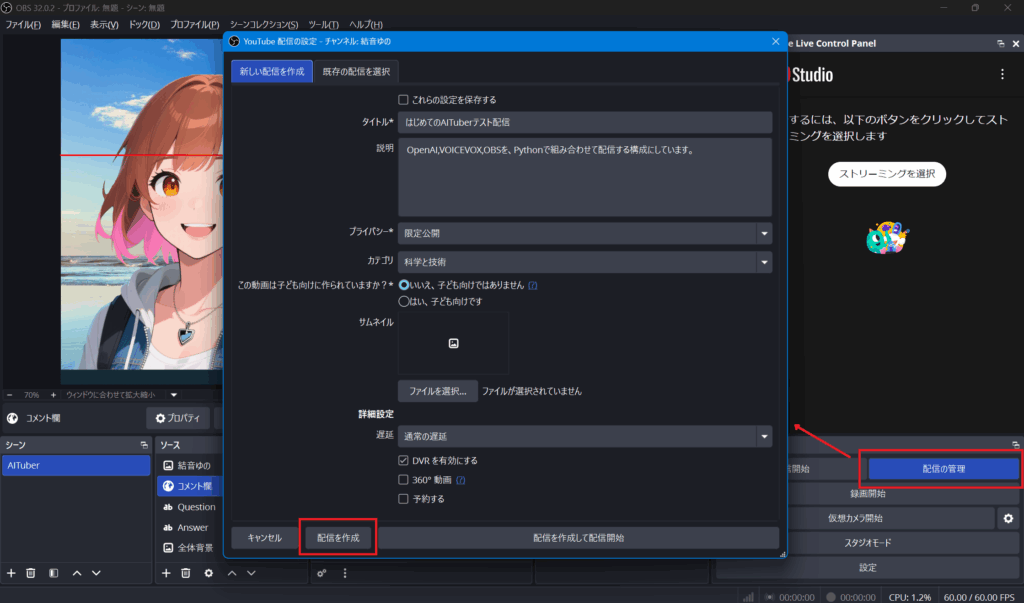Open the カテゴリ dropdown showing 科学と技術
Viewport: 1024px width, 603px height.
[x=764, y=262]
